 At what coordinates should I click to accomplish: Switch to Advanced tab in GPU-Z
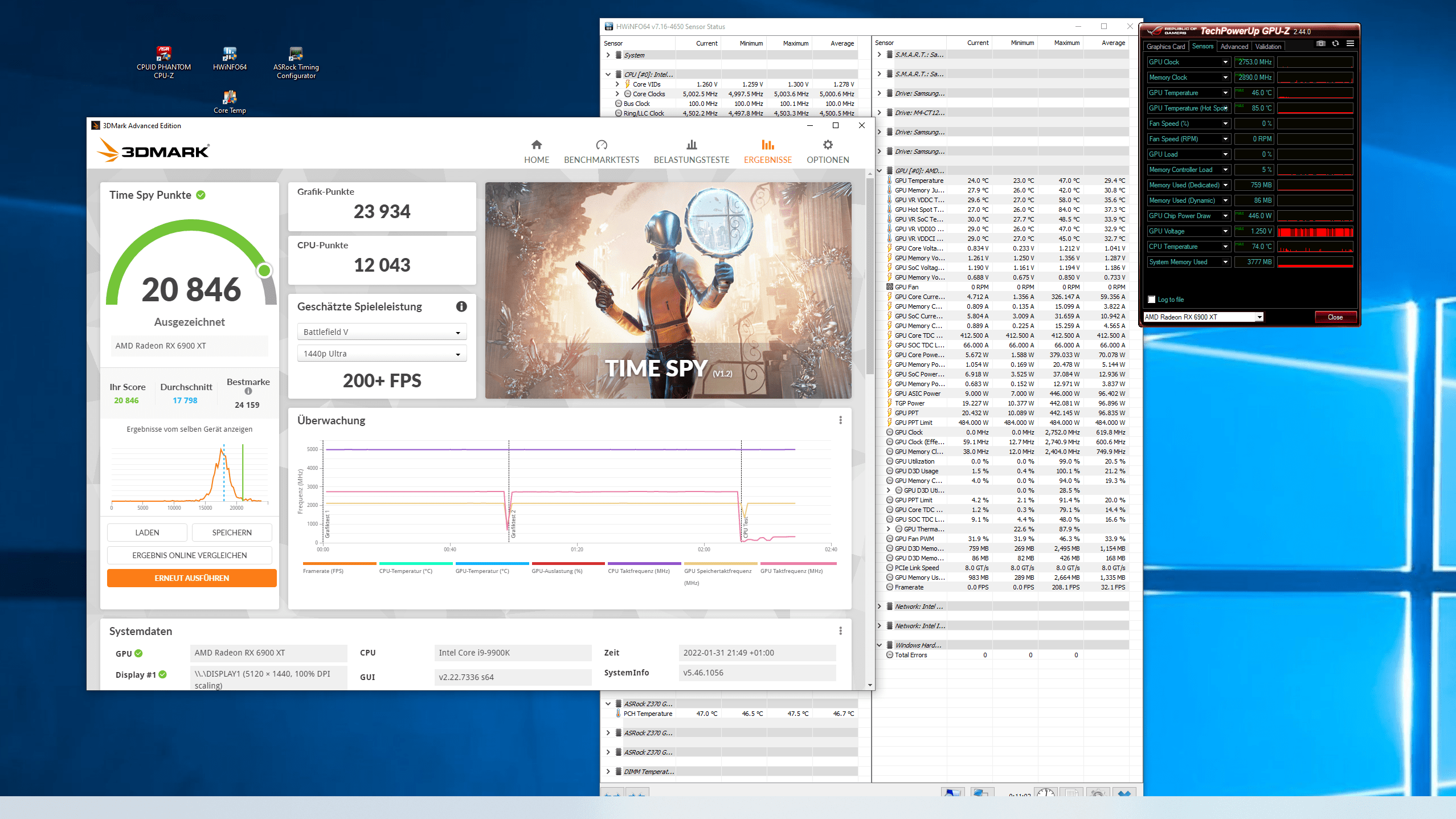point(1234,47)
